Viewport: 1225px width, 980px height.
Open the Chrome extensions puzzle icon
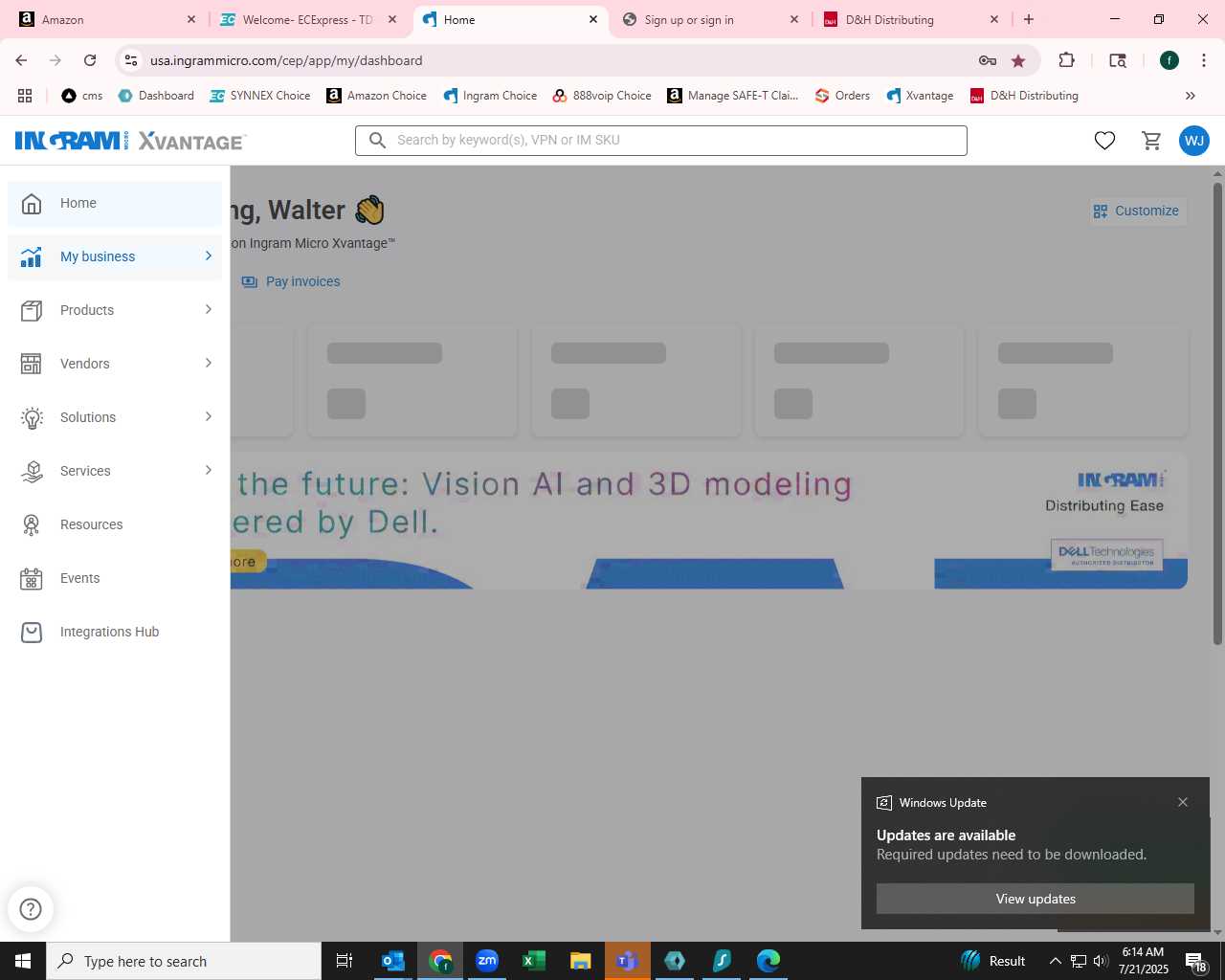click(x=1066, y=60)
